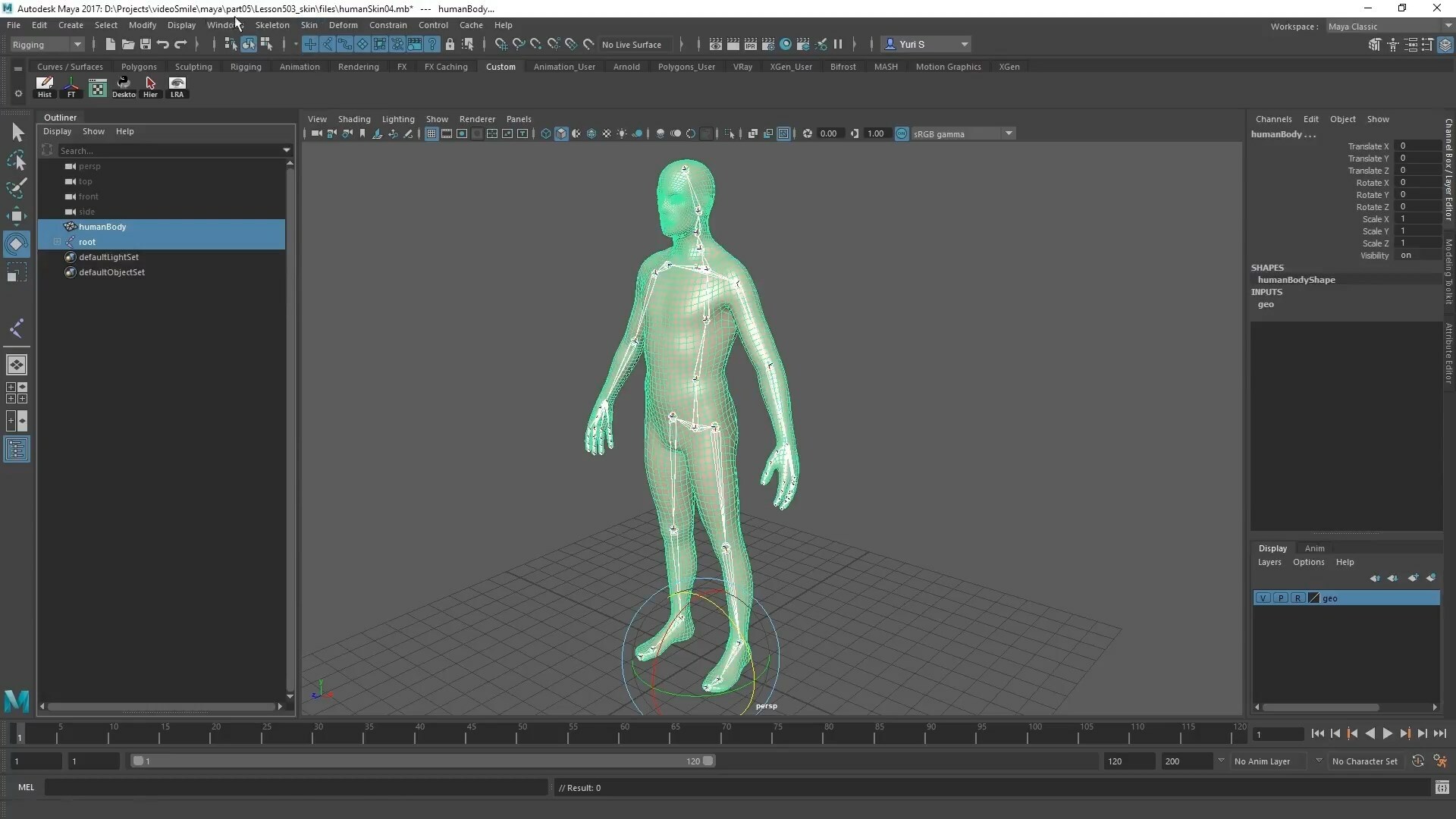Open the Deform menu
1456x819 pixels.
coord(343,25)
